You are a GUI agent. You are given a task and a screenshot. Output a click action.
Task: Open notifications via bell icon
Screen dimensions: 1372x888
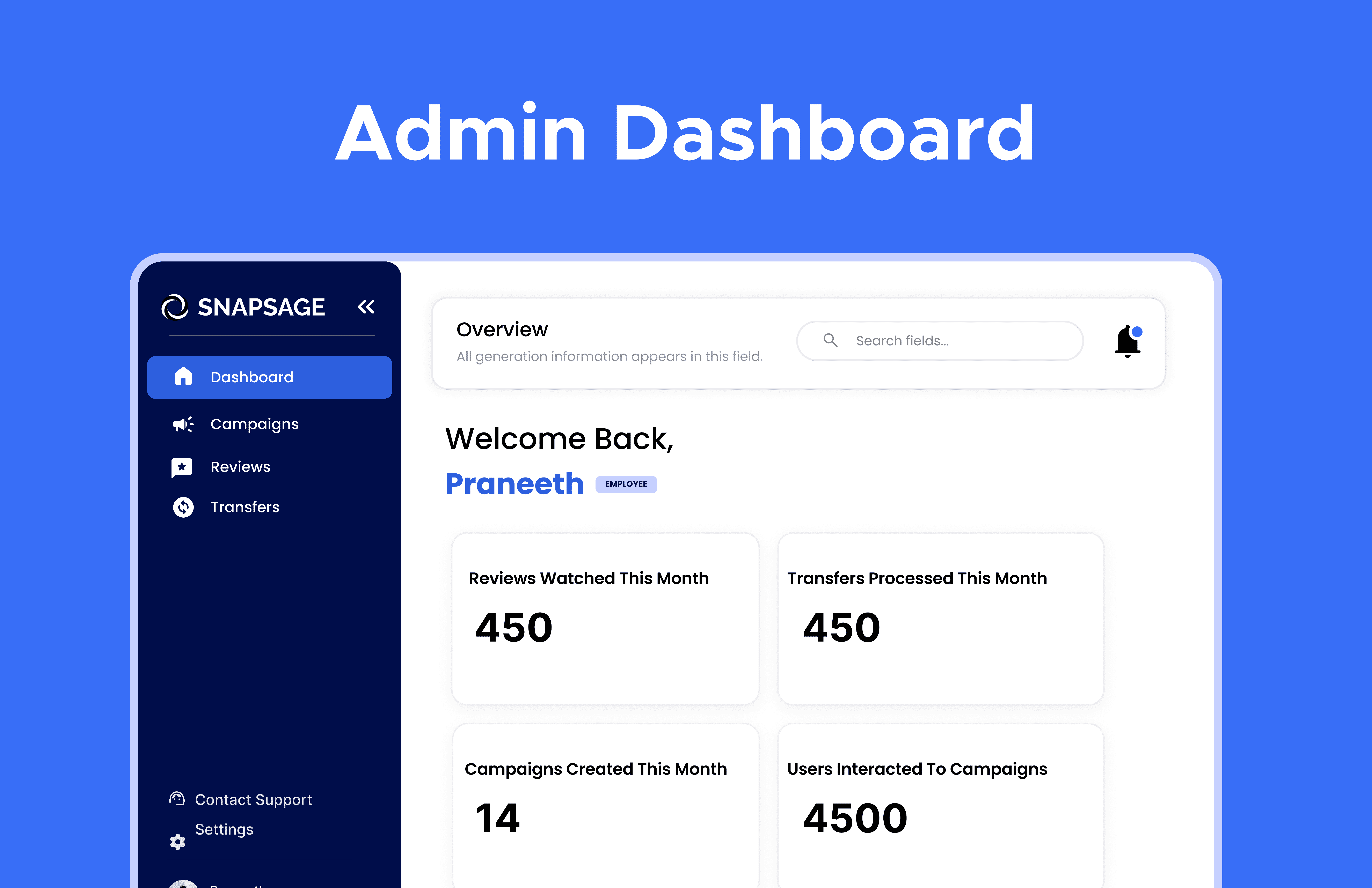pos(1127,341)
